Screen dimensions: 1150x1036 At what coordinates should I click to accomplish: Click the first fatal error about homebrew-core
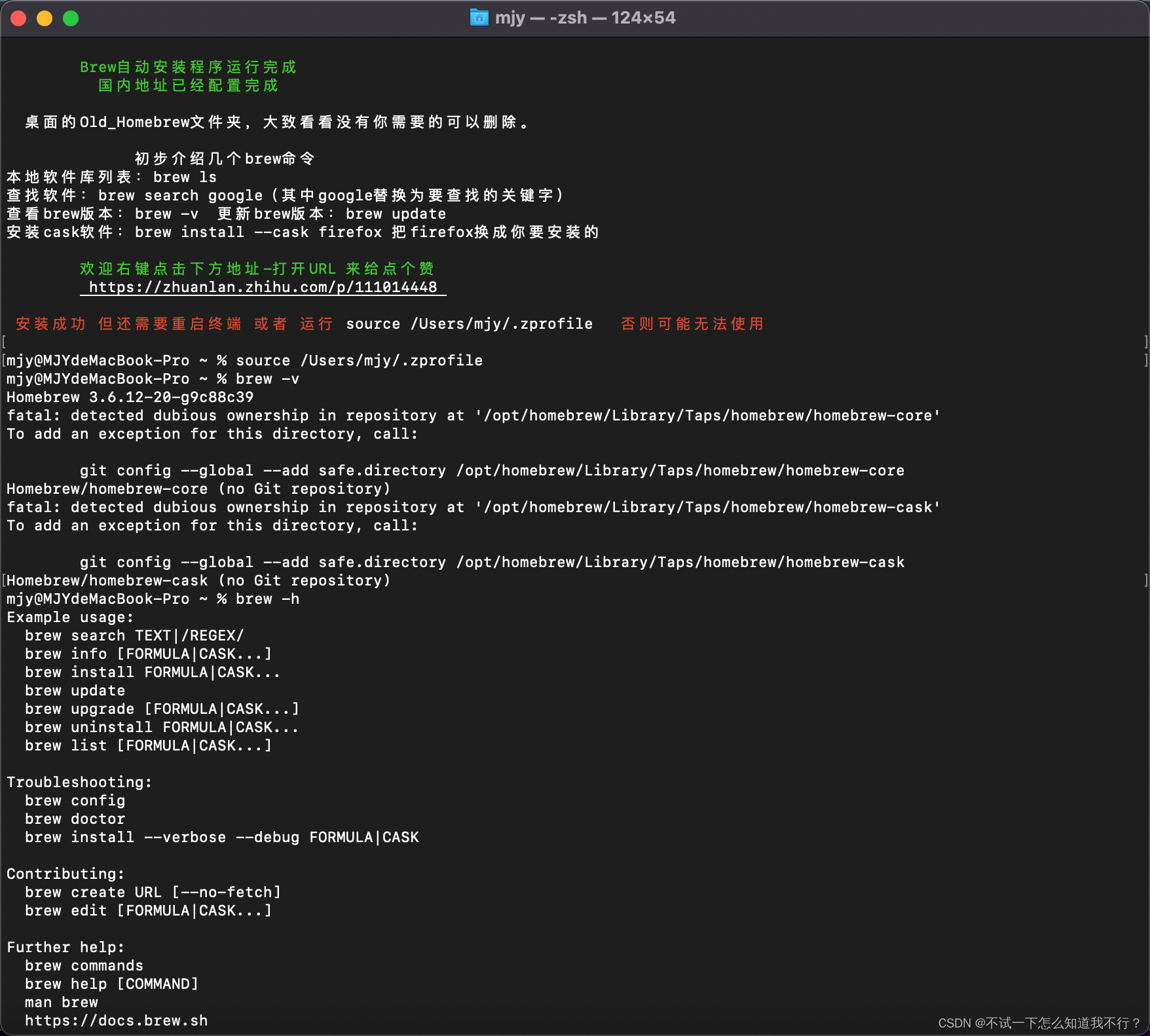(473, 416)
